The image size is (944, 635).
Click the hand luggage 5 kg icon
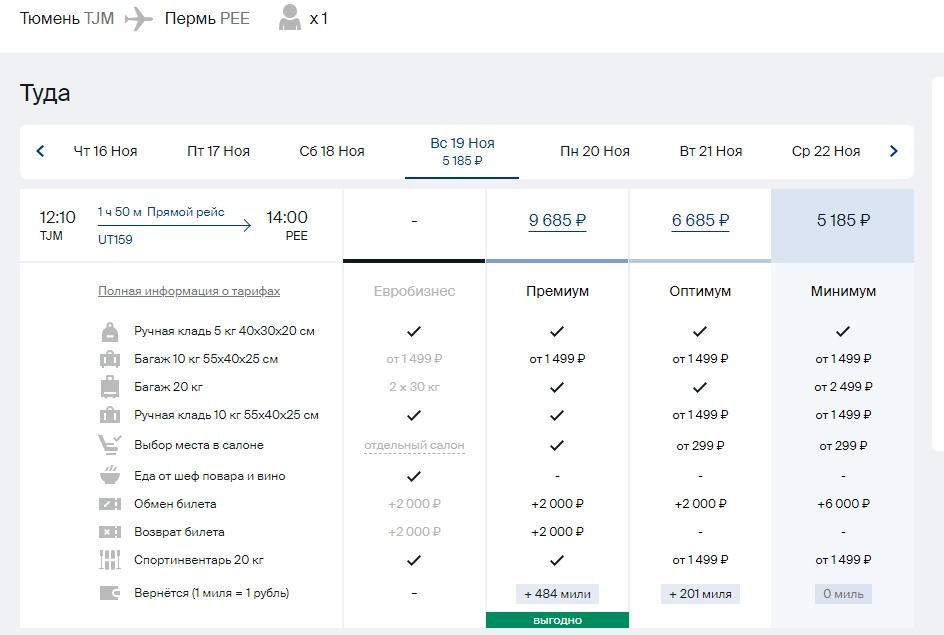[x=109, y=331]
